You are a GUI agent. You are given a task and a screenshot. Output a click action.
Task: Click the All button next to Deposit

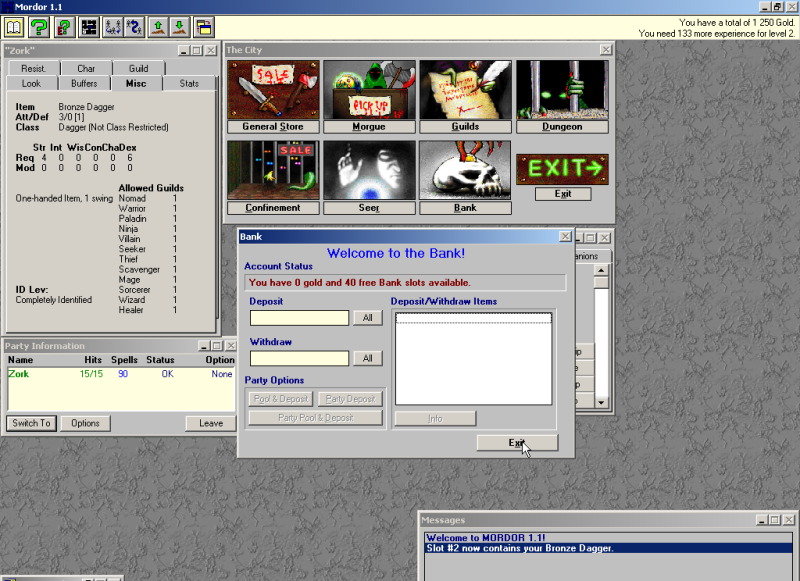pyautogui.click(x=367, y=318)
